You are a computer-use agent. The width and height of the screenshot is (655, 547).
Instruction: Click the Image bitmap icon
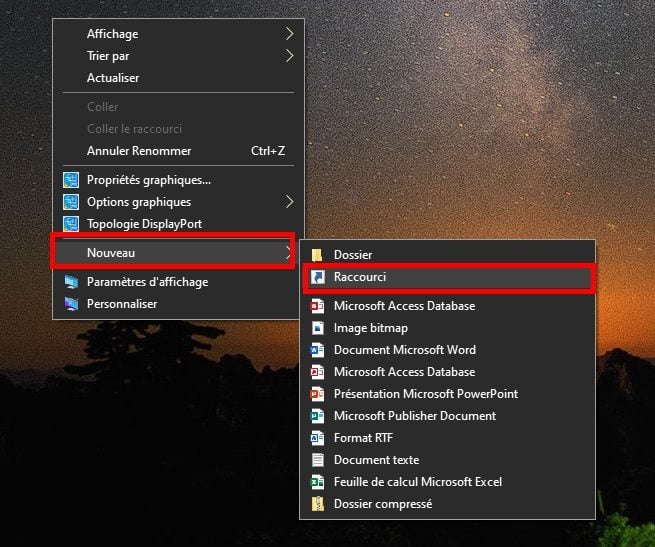[x=317, y=328]
